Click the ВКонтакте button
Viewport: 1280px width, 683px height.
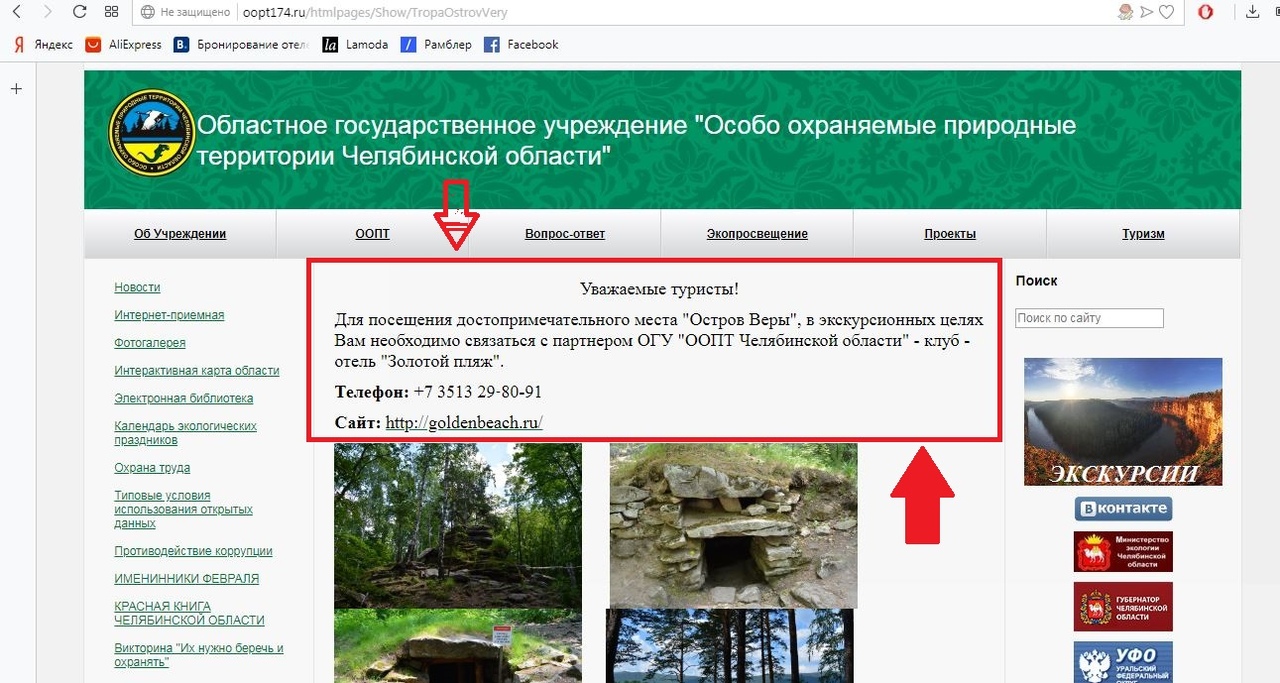coord(1123,508)
